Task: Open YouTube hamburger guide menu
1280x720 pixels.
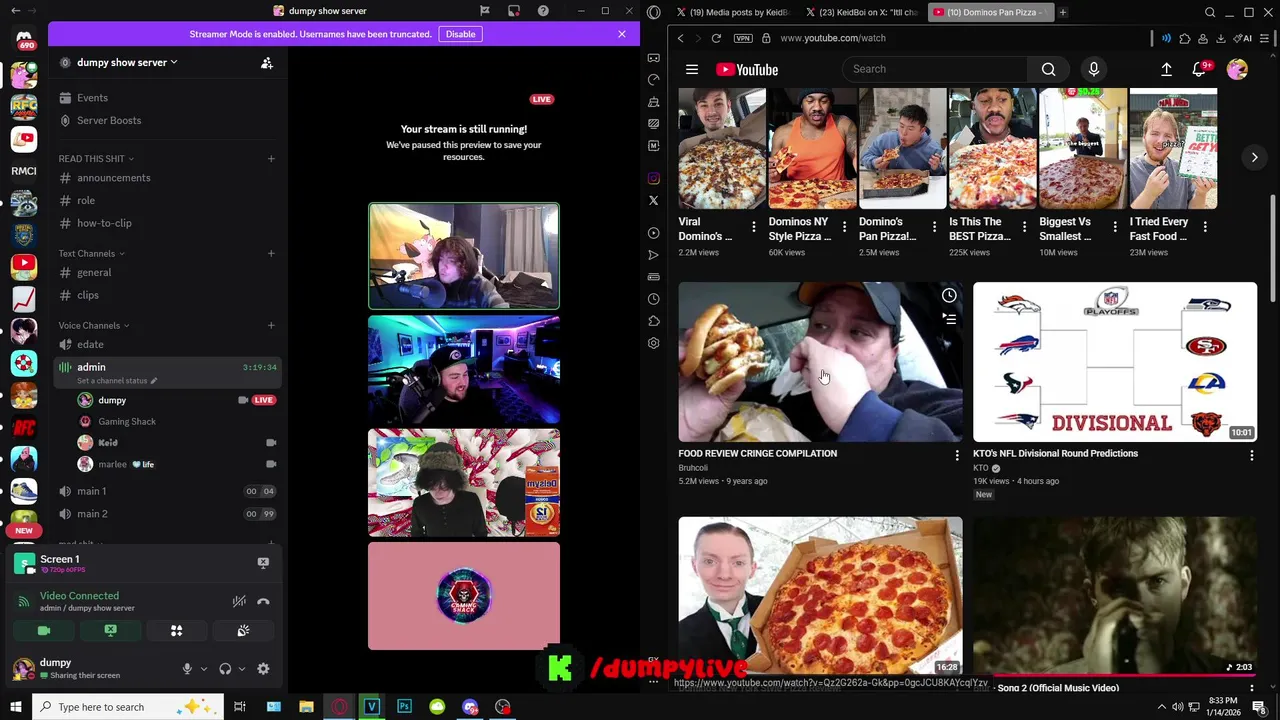Action: tap(692, 69)
